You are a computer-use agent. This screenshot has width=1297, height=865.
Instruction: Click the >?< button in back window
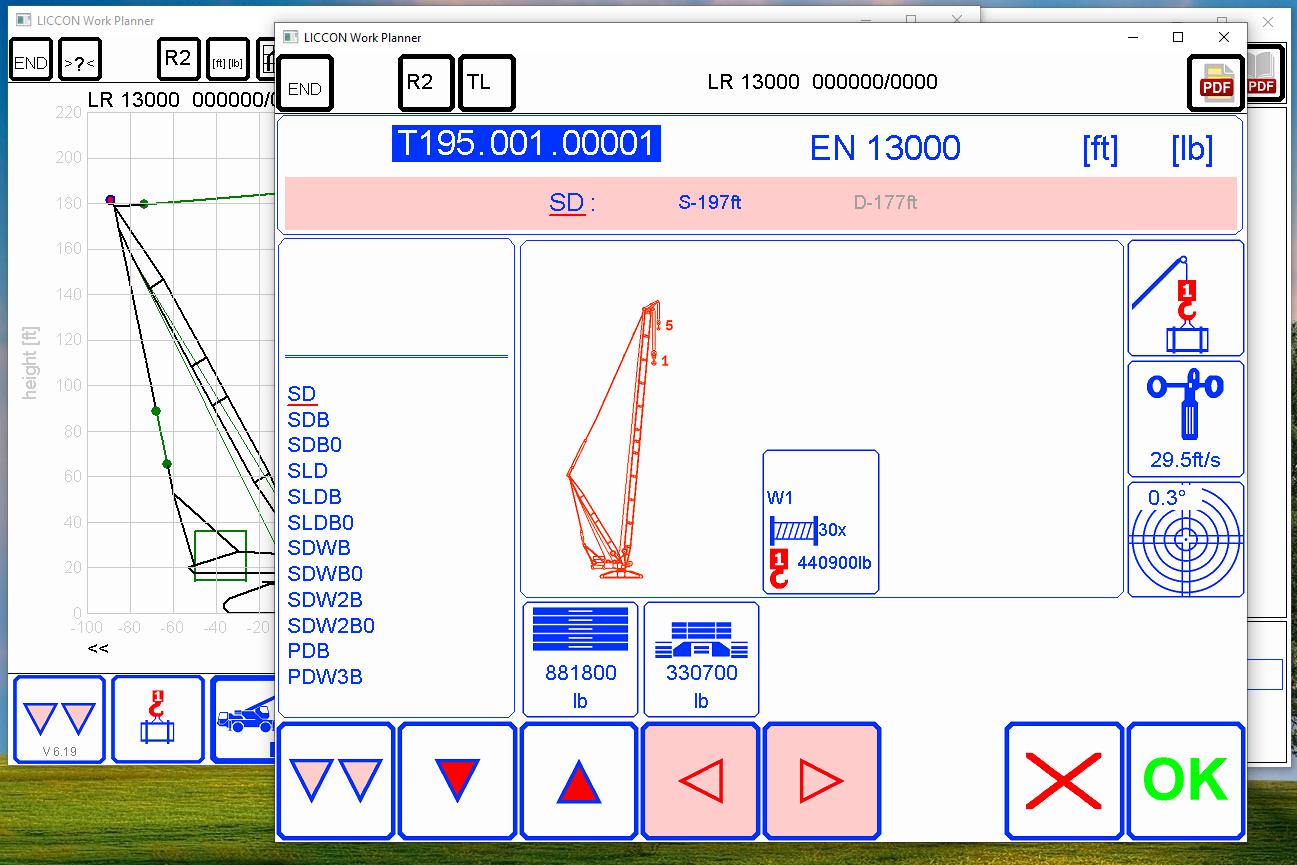pos(80,59)
